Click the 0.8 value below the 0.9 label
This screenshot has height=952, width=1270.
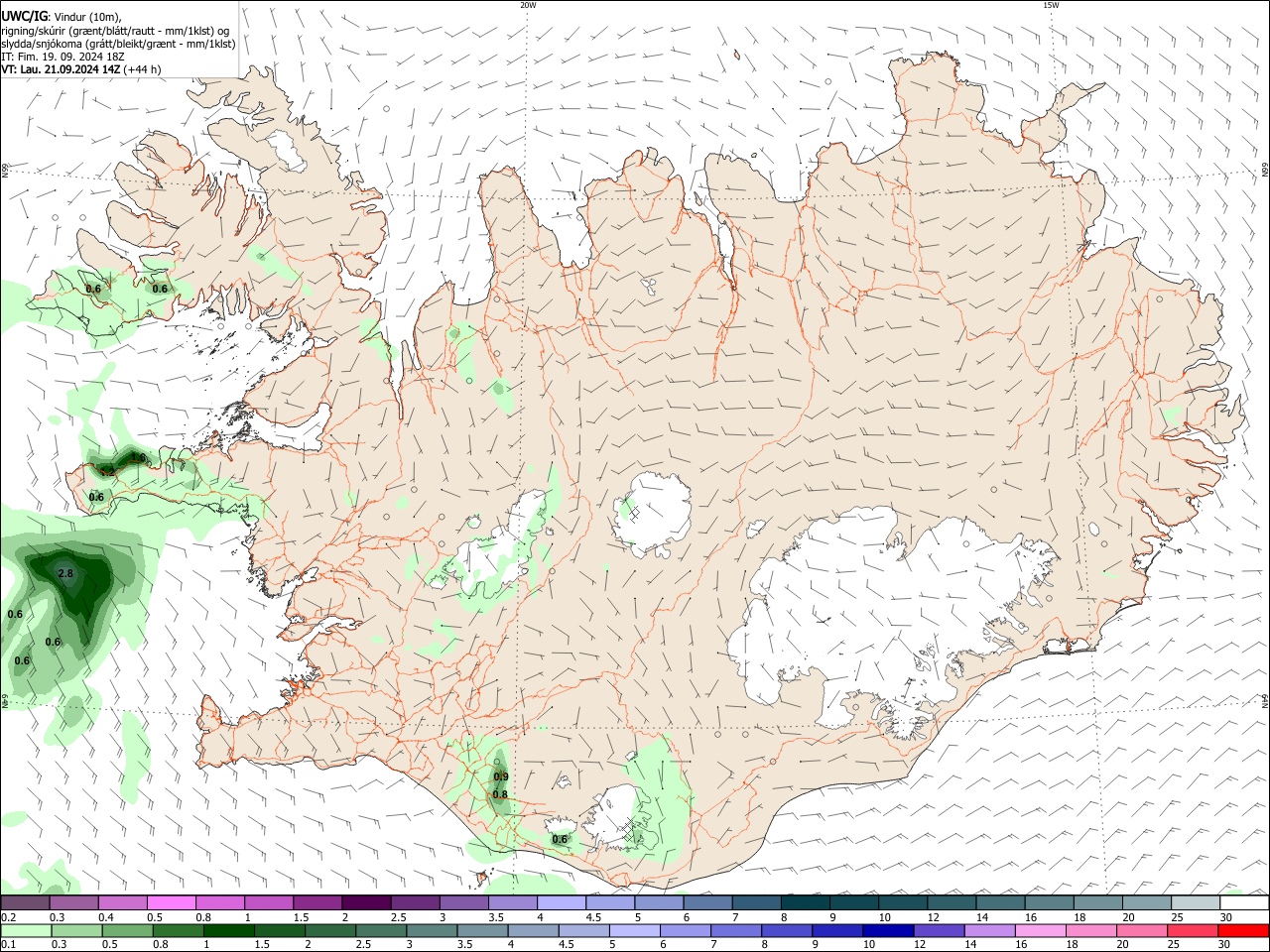click(500, 794)
